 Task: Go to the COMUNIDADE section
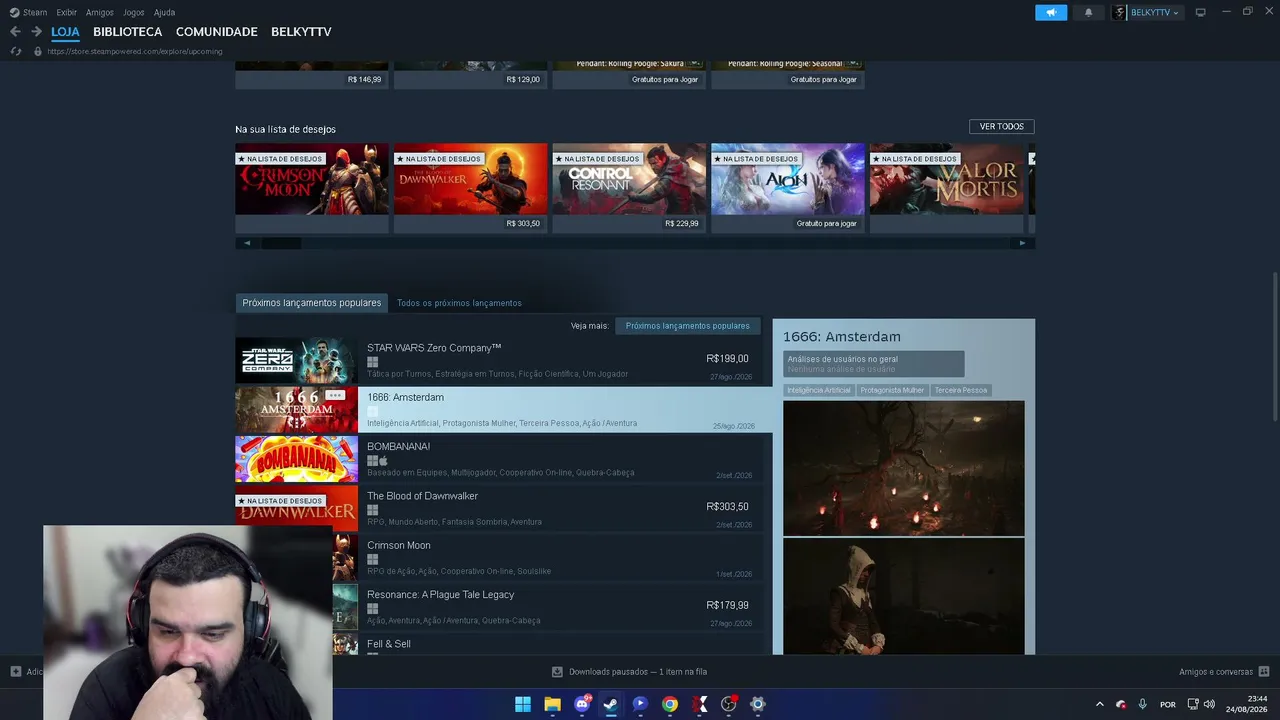(217, 32)
